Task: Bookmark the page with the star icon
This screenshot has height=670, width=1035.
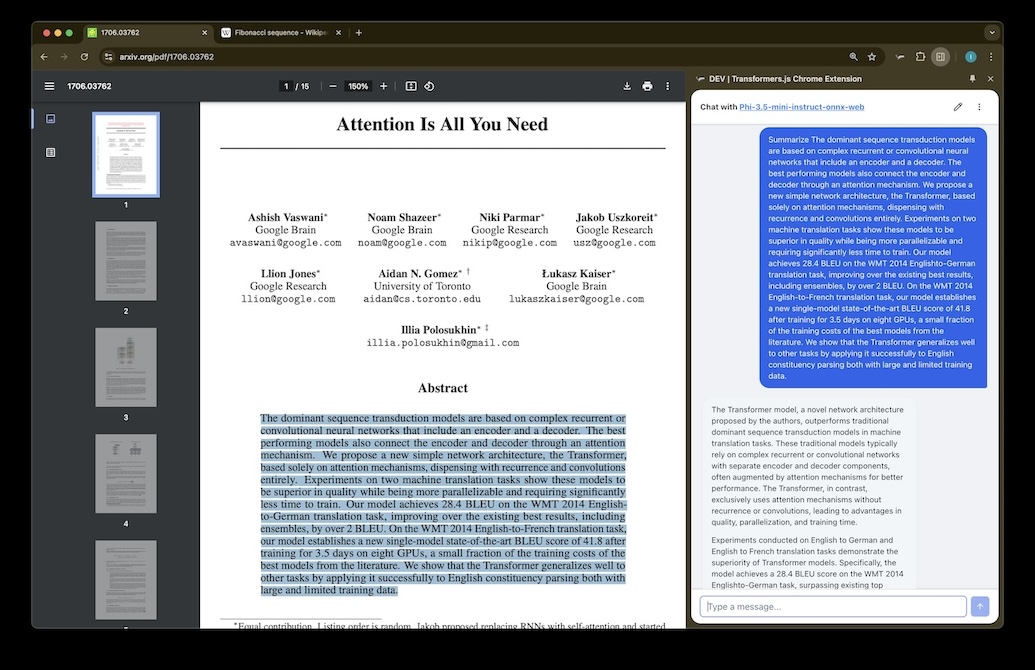Action: [x=871, y=57]
